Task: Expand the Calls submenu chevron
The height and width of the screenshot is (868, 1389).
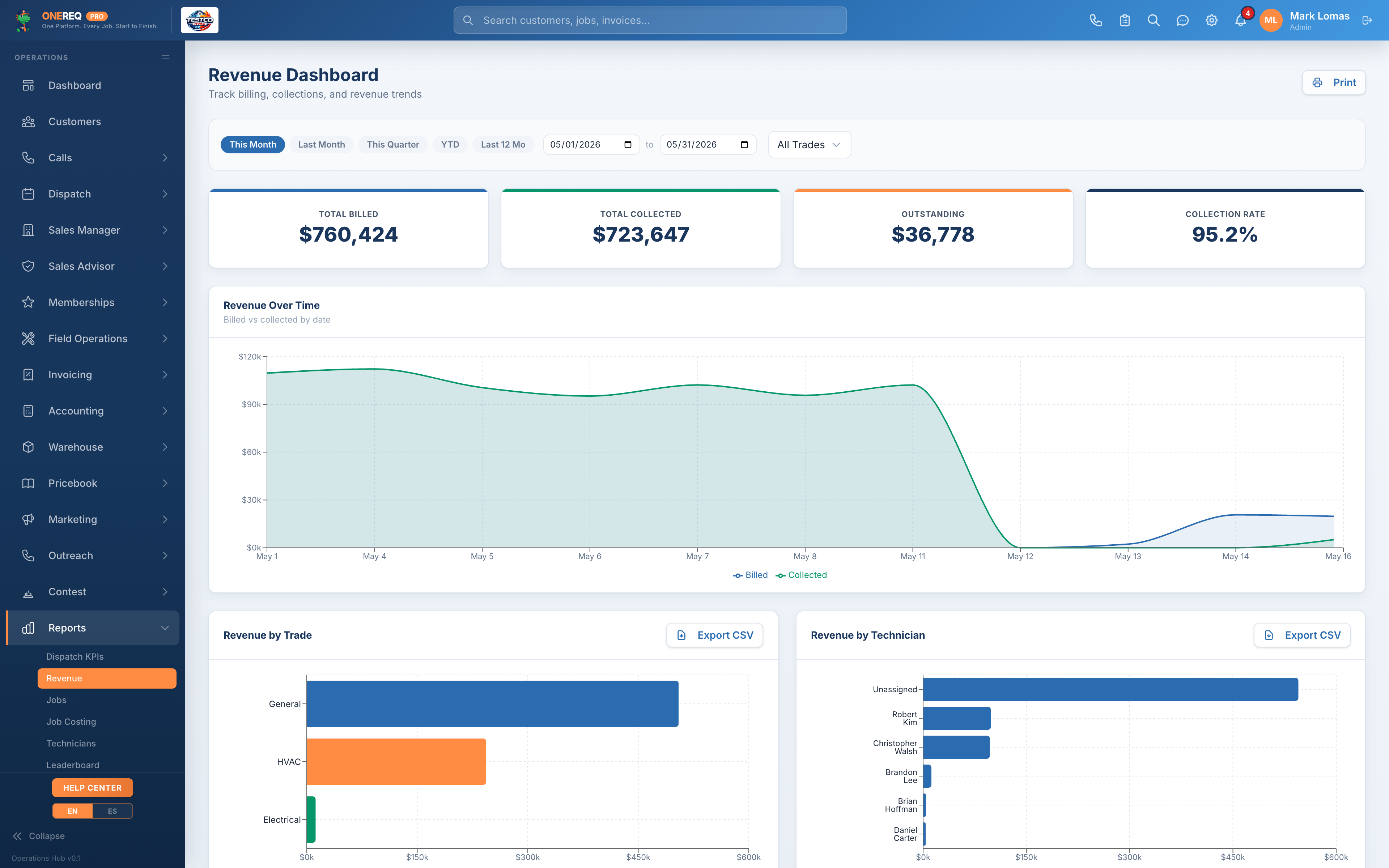Action: 165,158
